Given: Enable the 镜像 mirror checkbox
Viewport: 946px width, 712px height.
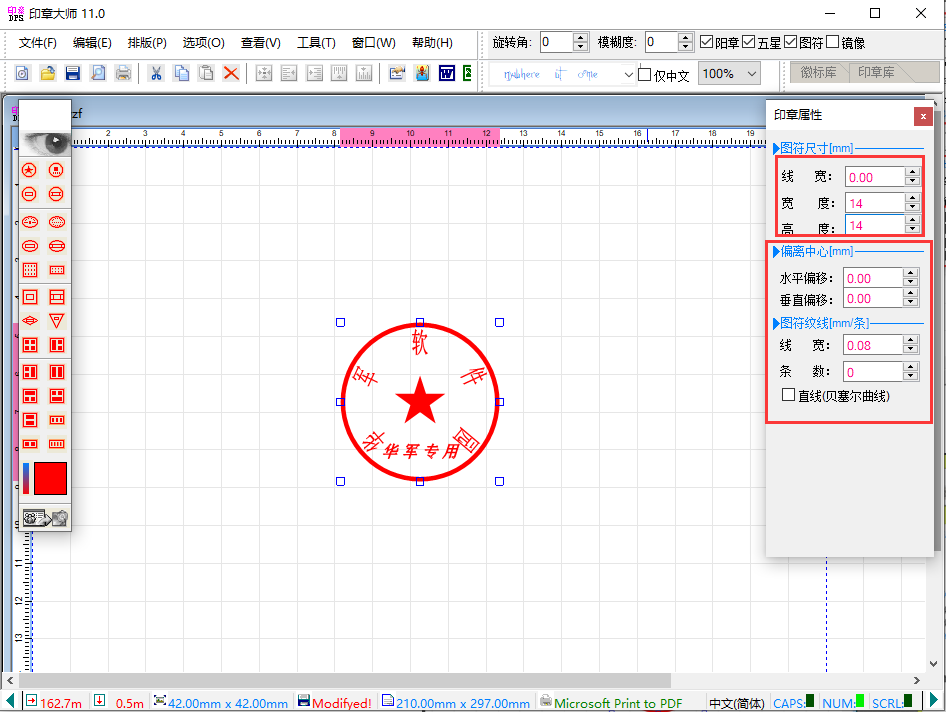Looking at the screenshot, I should point(832,43).
